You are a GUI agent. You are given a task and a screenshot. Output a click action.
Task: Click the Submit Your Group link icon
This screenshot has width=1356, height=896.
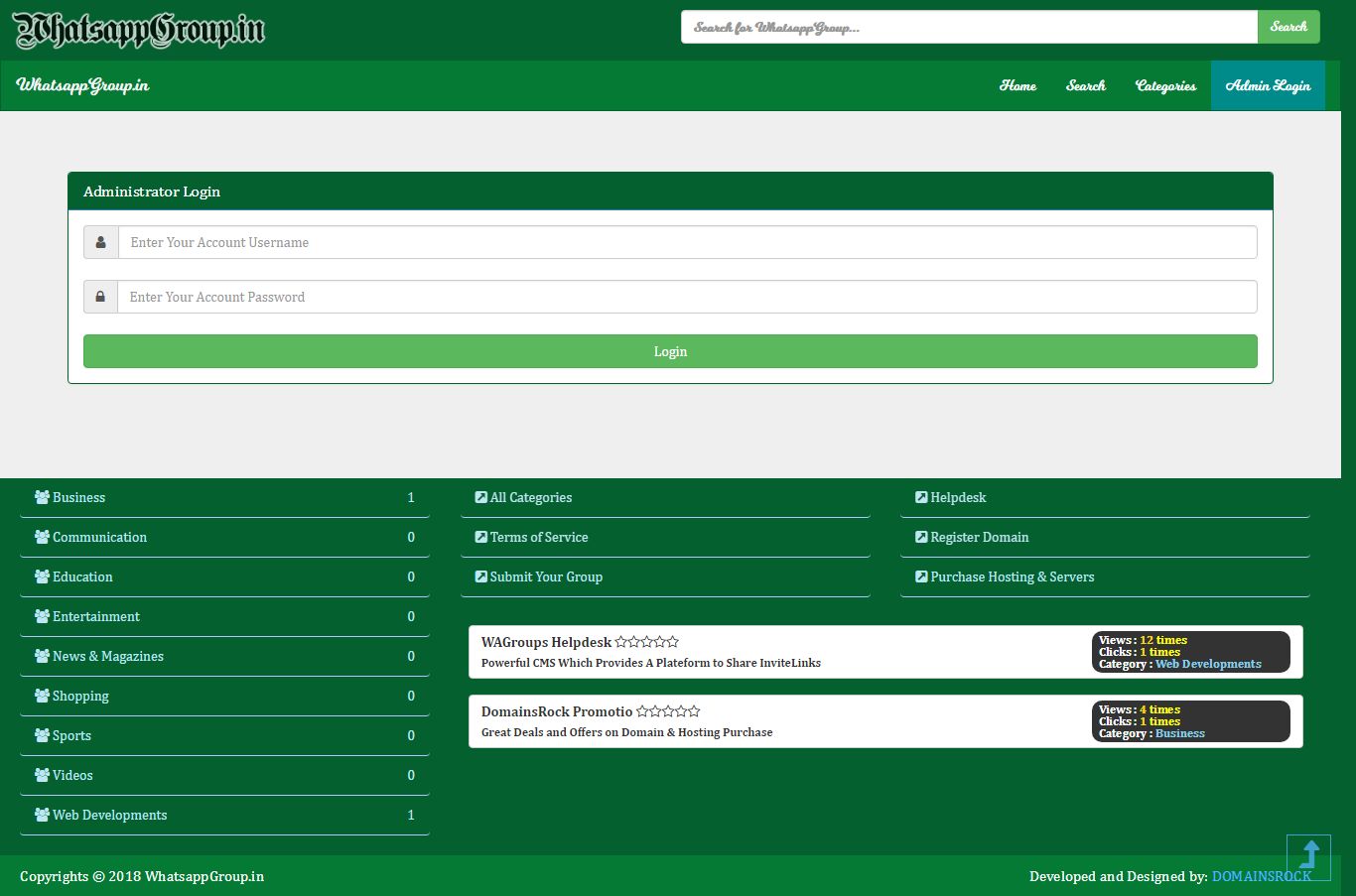coord(481,576)
